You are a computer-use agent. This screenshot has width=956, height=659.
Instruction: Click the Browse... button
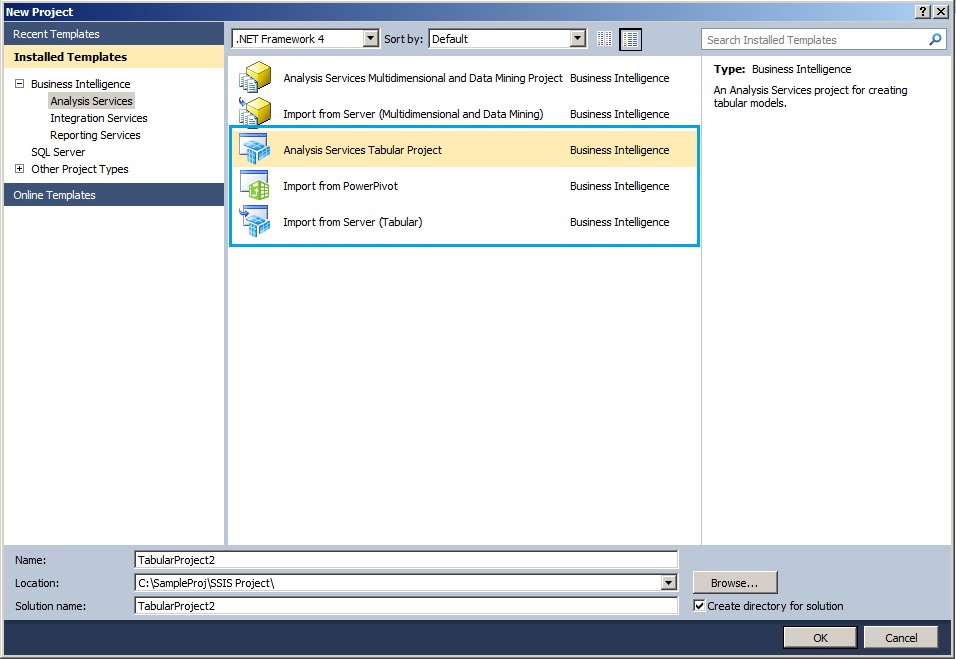735,583
